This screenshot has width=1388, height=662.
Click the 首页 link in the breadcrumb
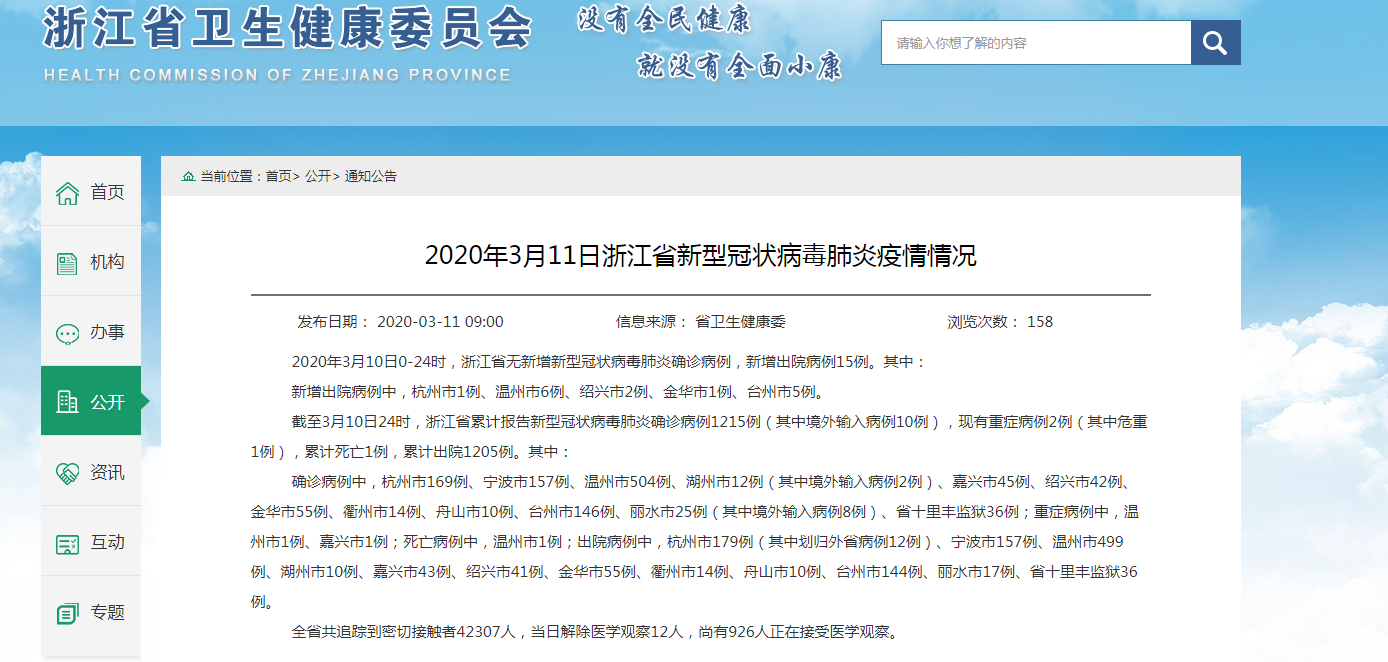[x=278, y=176]
